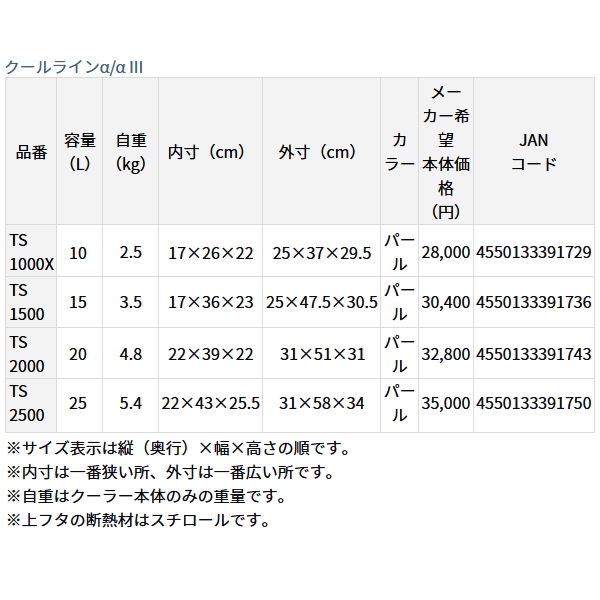Click outer size 25×37×29.5
This screenshot has height=600, width=600.
(x=322, y=253)
